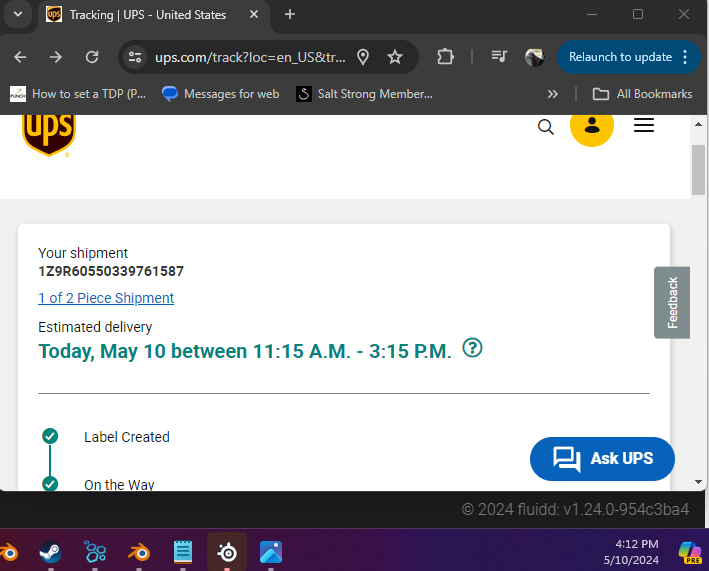This screenshot has width=709, height=571.
Task: Reload the UPS tracking page
Action: (92, 57)
